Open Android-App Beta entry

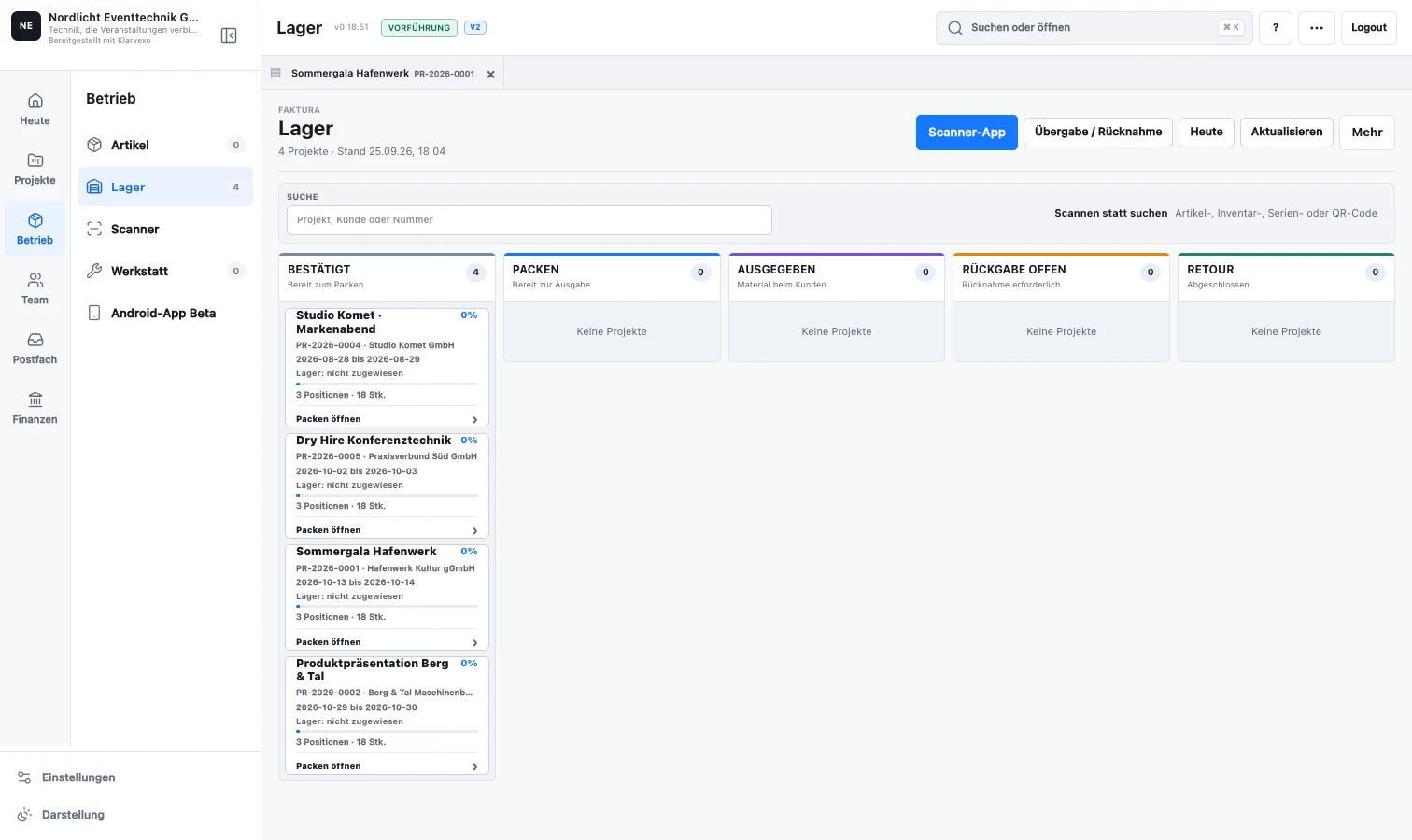coord(165,313)
